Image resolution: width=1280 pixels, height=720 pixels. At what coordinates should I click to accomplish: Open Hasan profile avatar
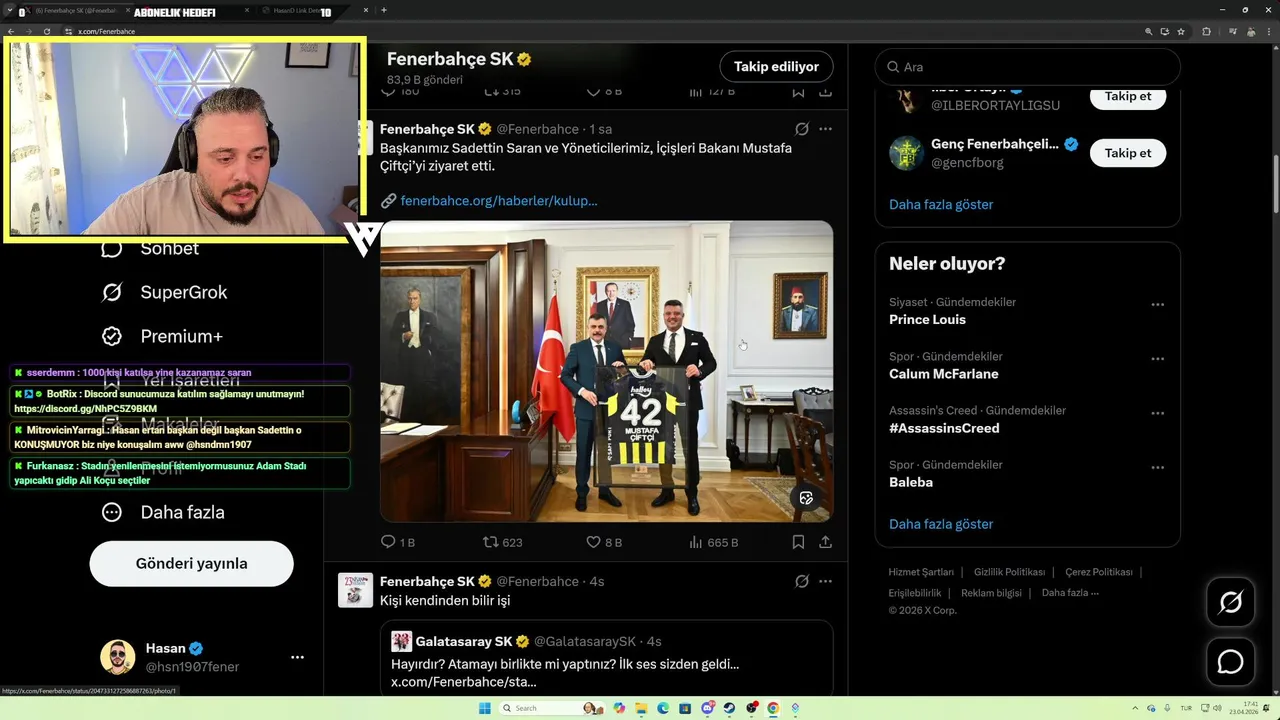tap(117, 657)
